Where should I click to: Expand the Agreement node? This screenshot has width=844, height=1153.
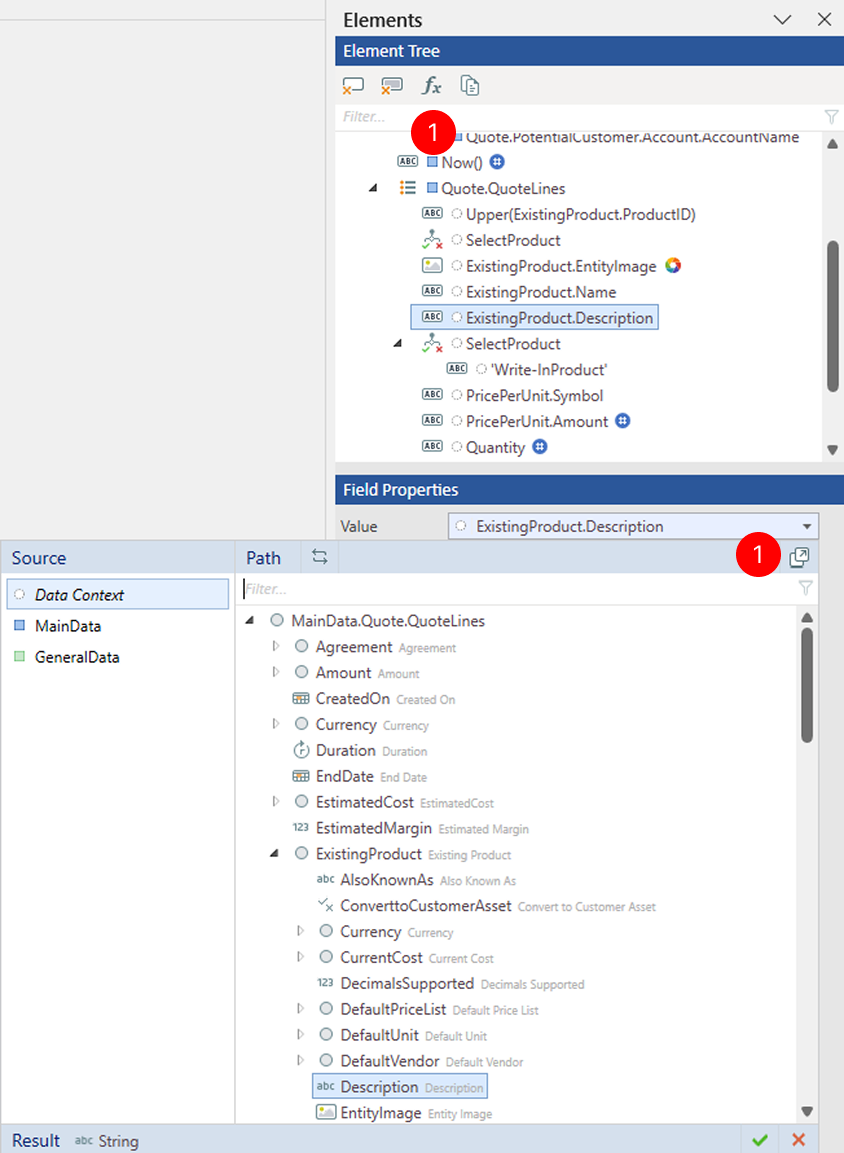pos(276,646)
